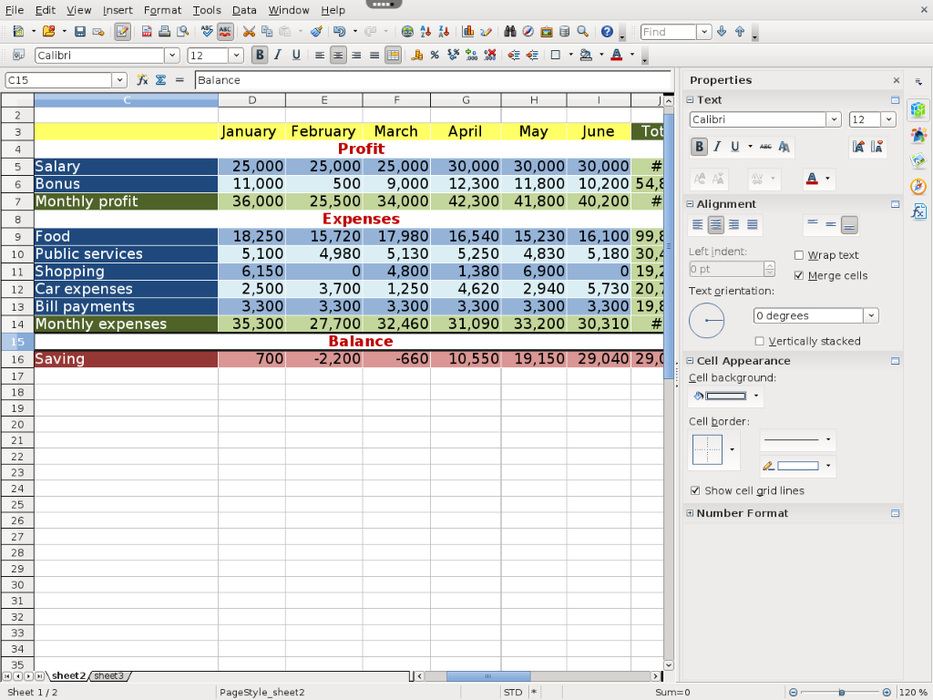Open the Navigator sidebar icon
The width and height of the screenshot is (933, 700).
(x=918, y=186)
